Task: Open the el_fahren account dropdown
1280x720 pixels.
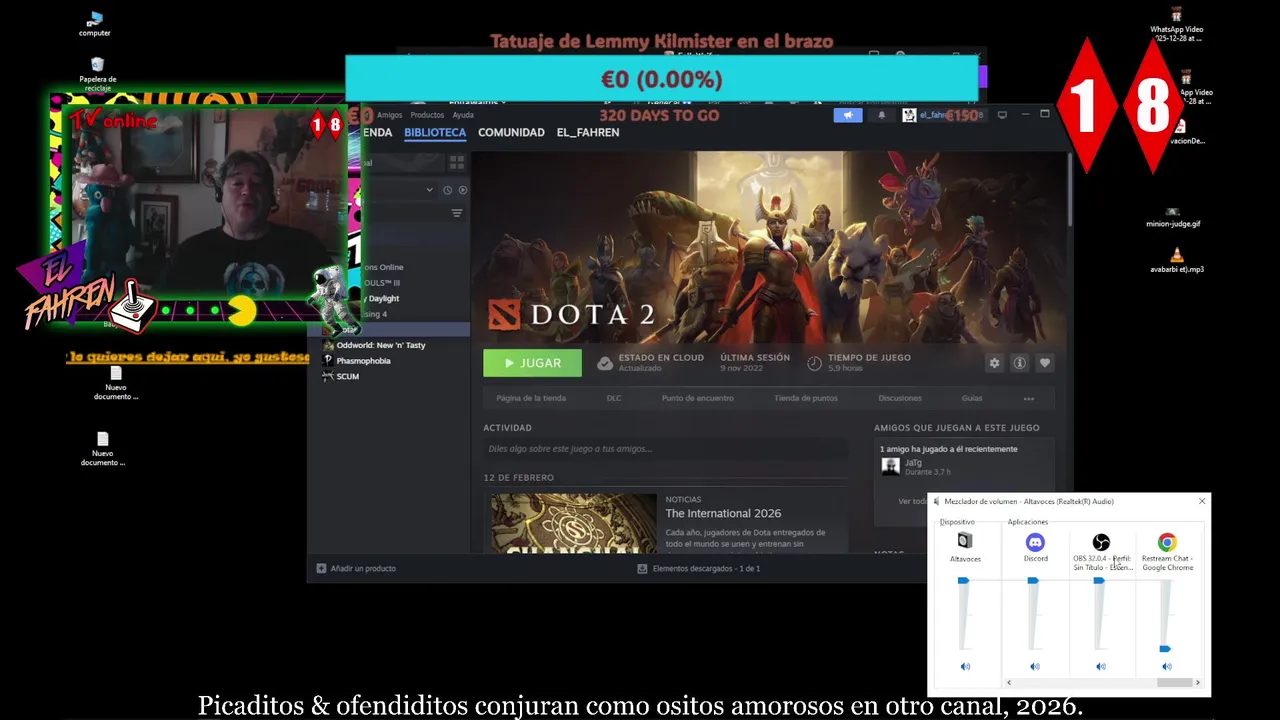Action: coord(945,115)
